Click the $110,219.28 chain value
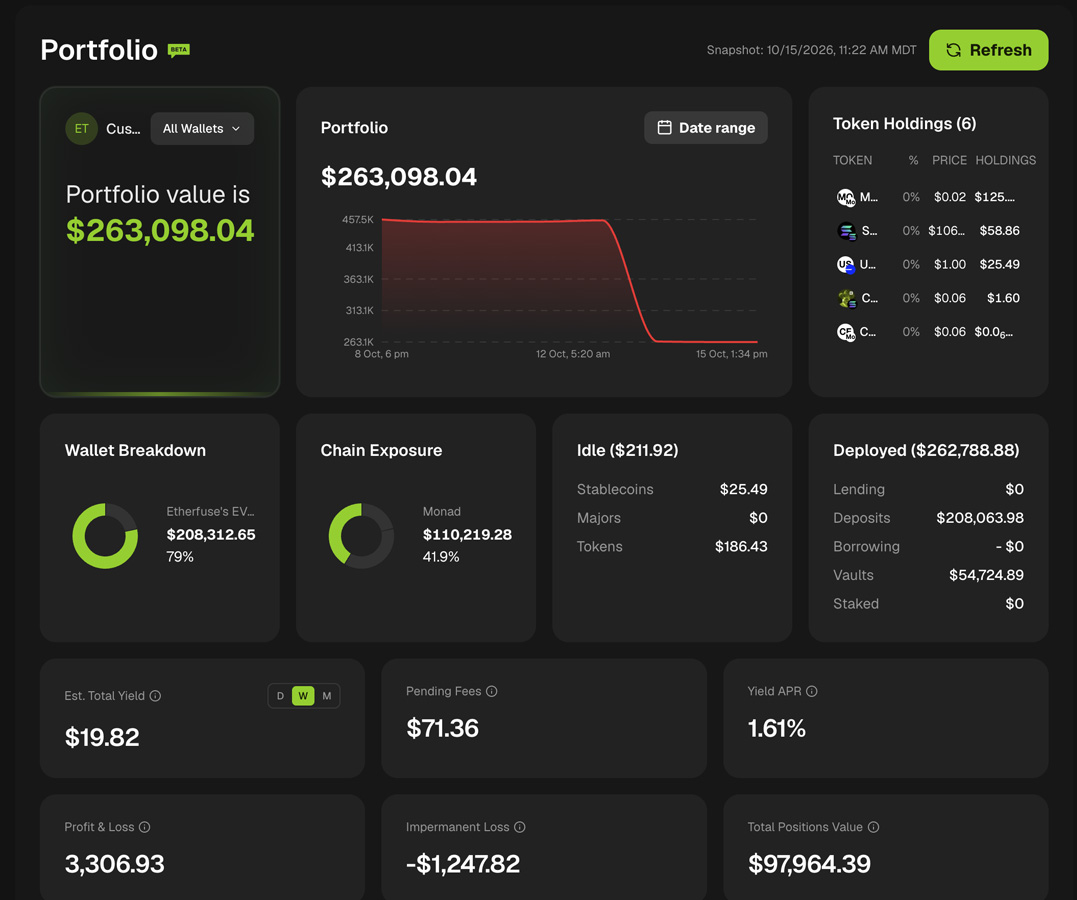Screen dimensions: 1077x900 coord(467,535)
